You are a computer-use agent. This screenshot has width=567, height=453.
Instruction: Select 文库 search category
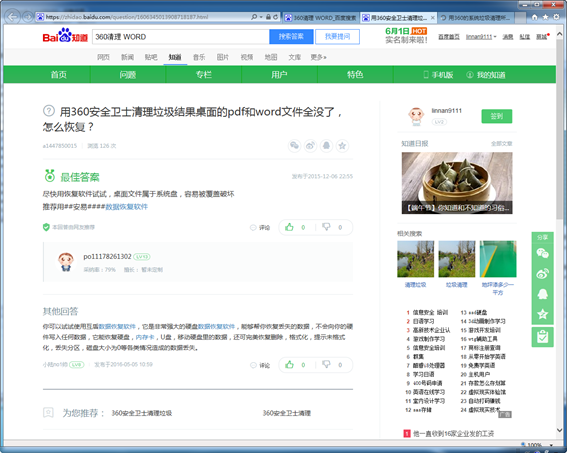(294, 57)
